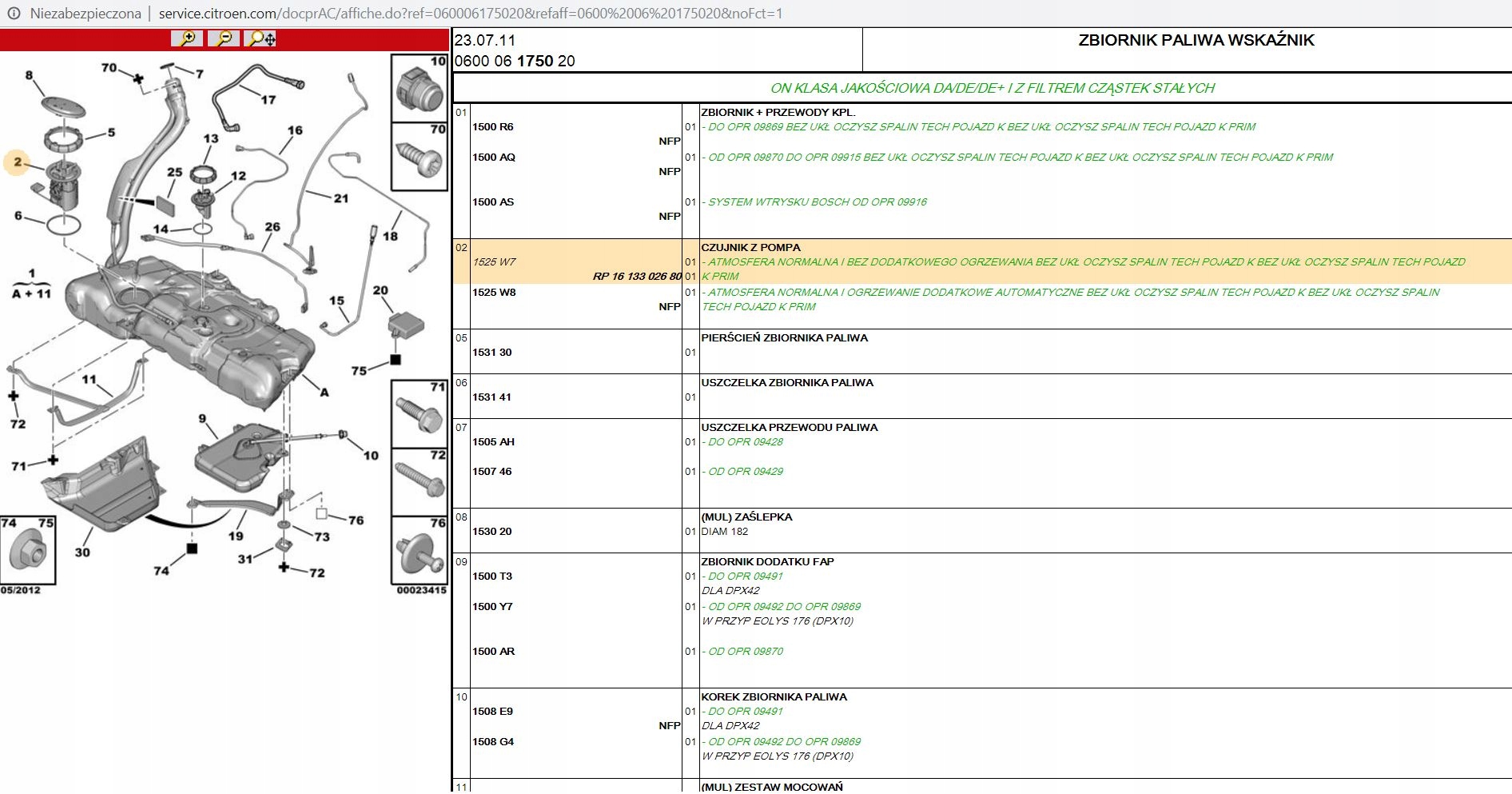
Task: Click the ZBIORNIK PALIWA WSKAŹNIK page title
Action: click(x=1196, y=40)
